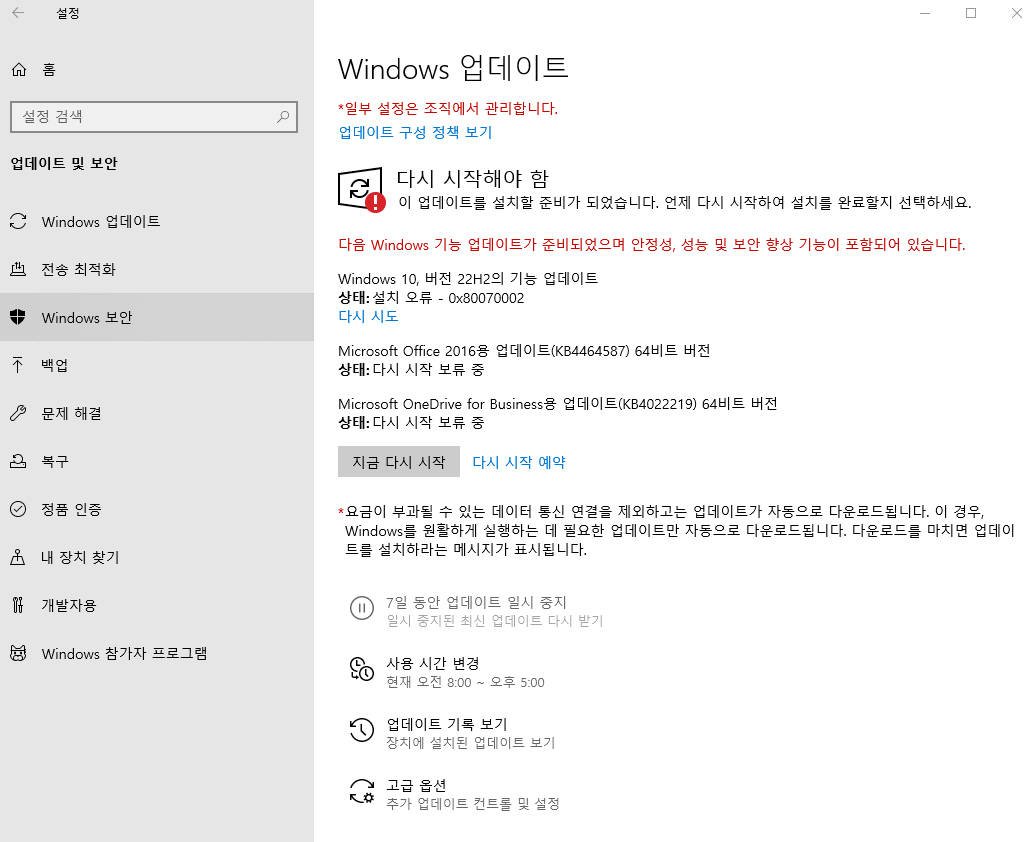The image size is (1031, 842).
Task: Click the 지금 다시 시작 button
Action: tap(398, 462)
